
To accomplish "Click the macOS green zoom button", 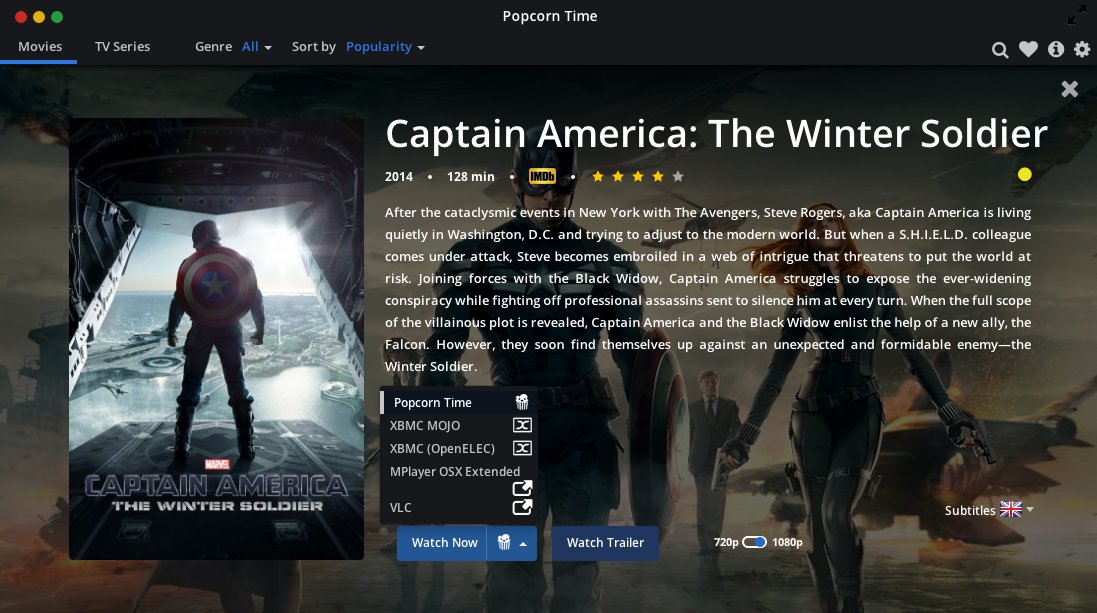I will [57, 17].
